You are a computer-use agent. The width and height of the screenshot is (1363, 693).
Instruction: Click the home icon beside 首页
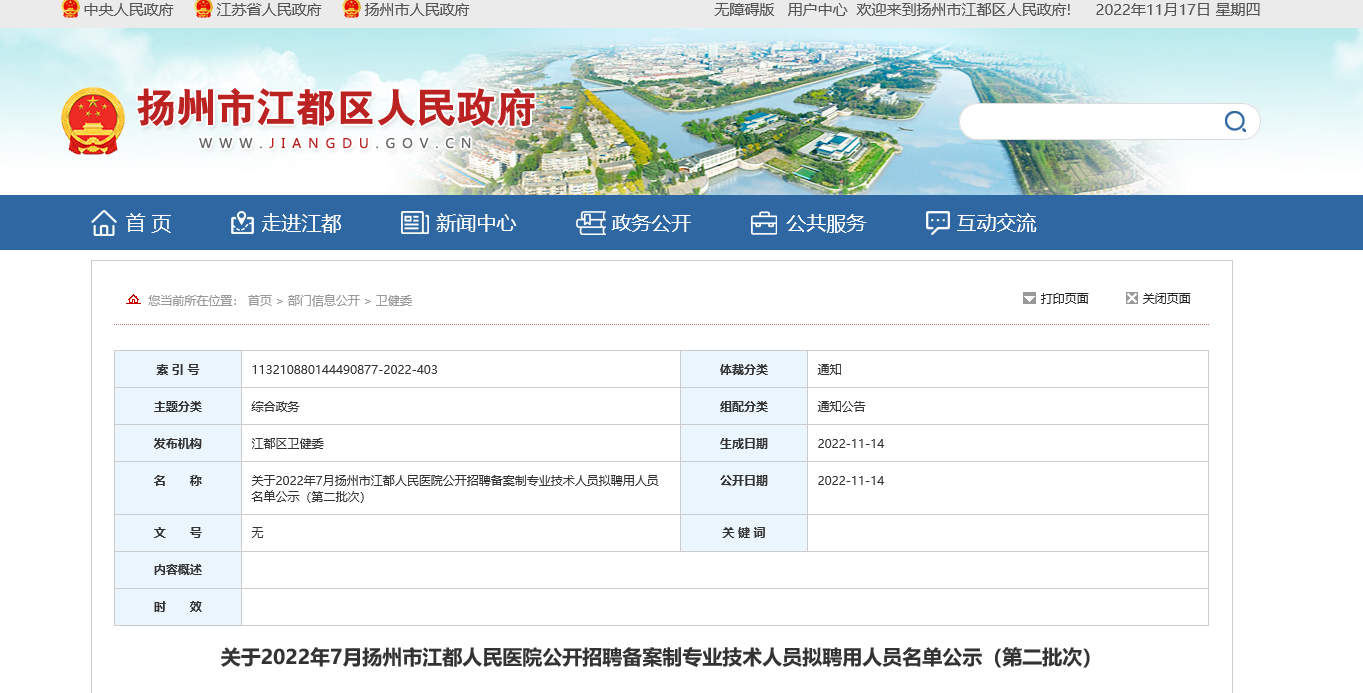[x=104, y=223]
